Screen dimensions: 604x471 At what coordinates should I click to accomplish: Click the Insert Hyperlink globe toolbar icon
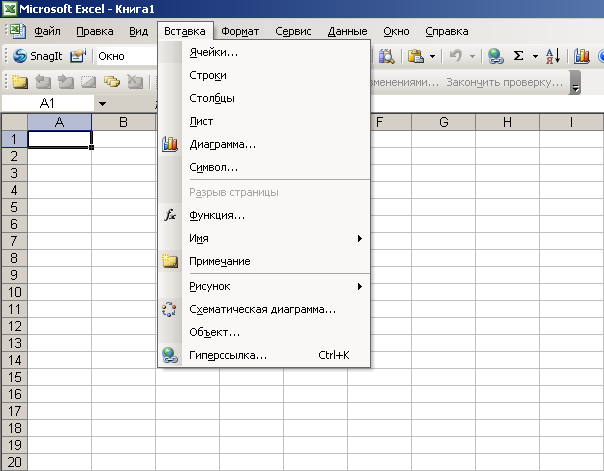(x=495, y=56)
